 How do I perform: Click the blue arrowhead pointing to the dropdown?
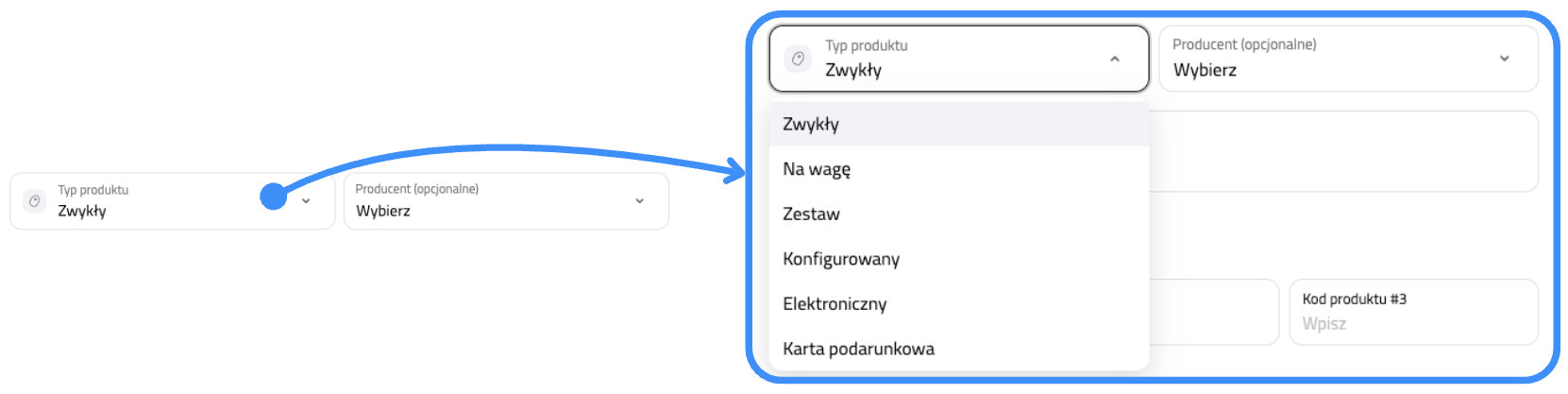click(734, 171)
